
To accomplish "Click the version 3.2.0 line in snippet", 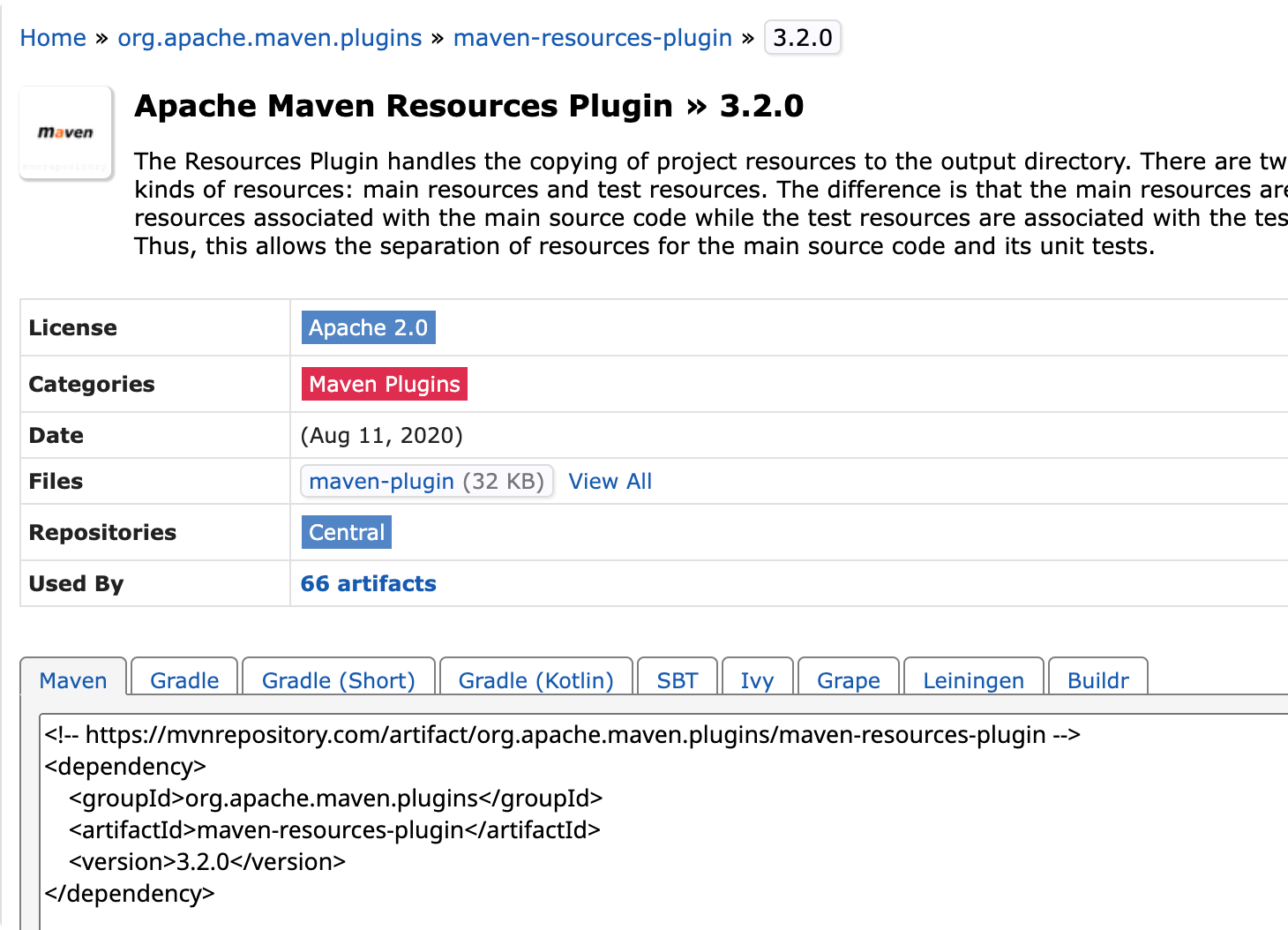I will point(207,862).
